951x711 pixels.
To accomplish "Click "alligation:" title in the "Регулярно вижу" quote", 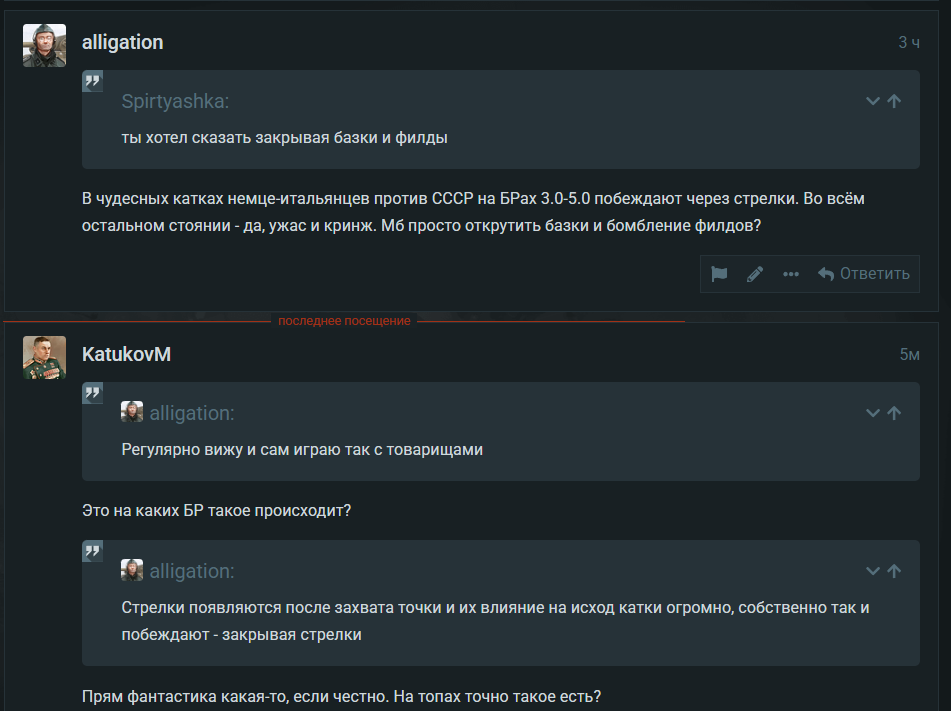I will tap(192, 413).
